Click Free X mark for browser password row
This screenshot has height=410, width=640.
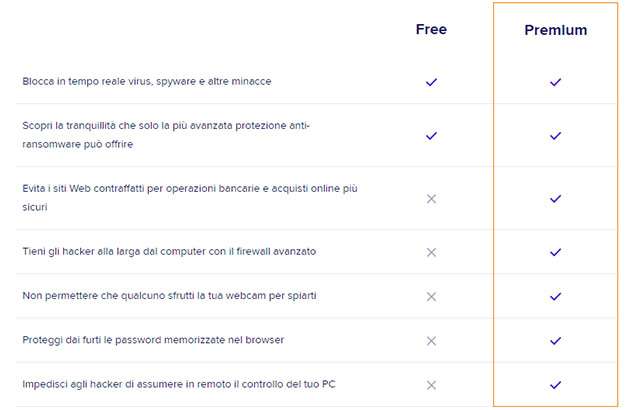[x=431, y=341]
